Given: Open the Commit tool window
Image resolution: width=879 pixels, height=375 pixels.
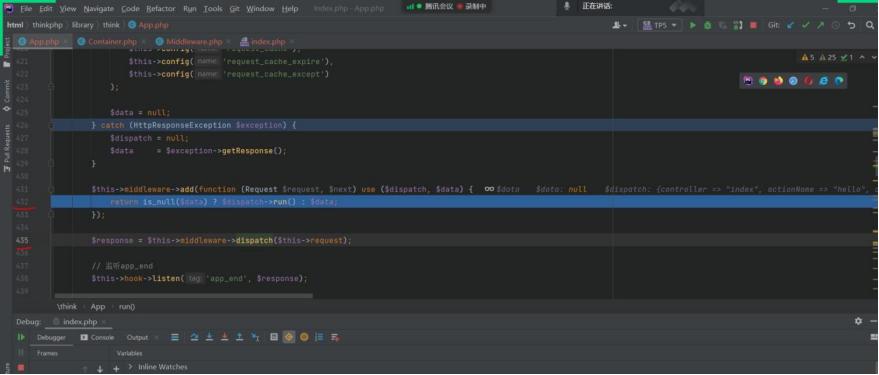Looking at the screenshot, I should coord(7,95).
